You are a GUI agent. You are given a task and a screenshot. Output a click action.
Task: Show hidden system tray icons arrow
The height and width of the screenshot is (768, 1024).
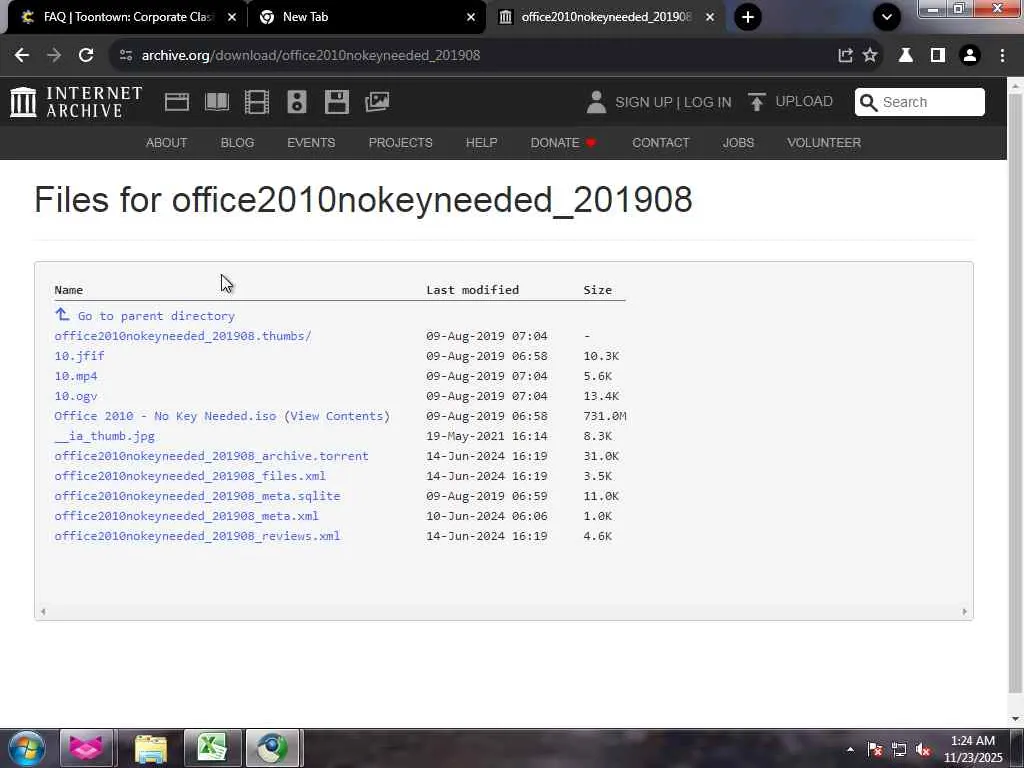coord(850,750)
